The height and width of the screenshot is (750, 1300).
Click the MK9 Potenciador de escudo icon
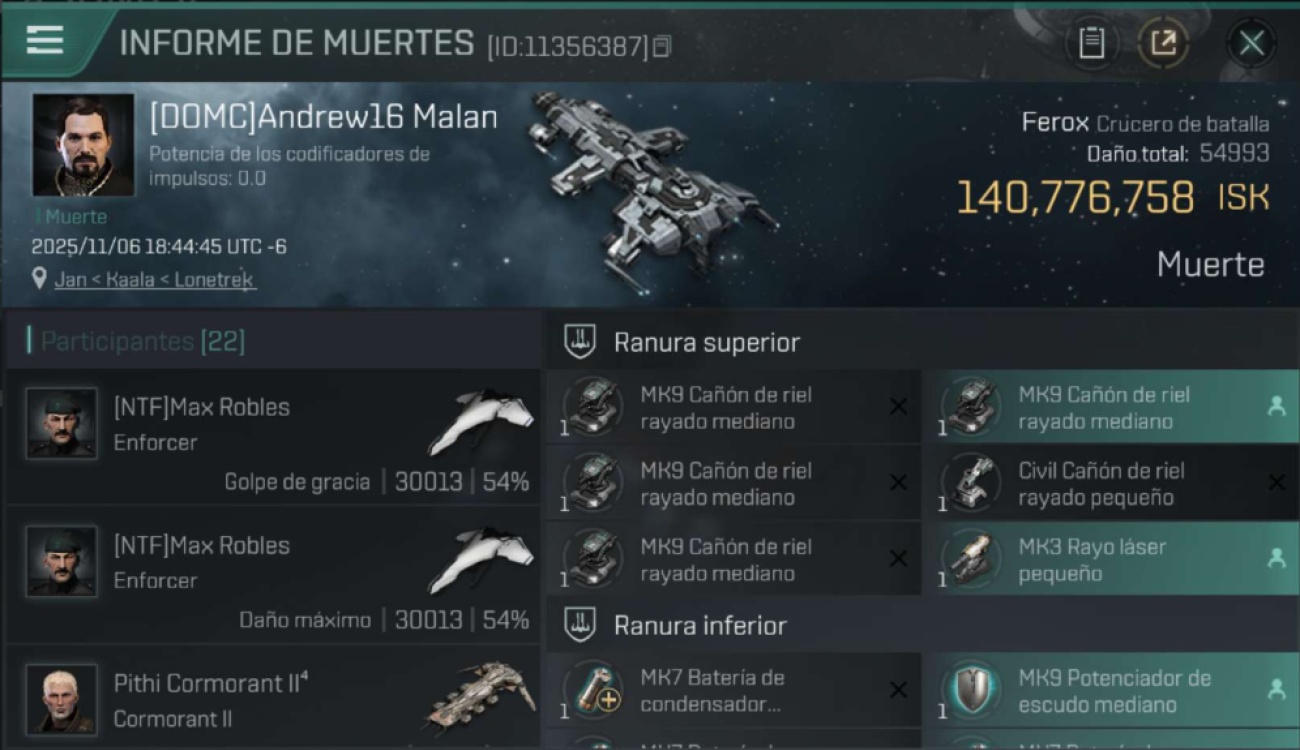[x=970, y=691]
